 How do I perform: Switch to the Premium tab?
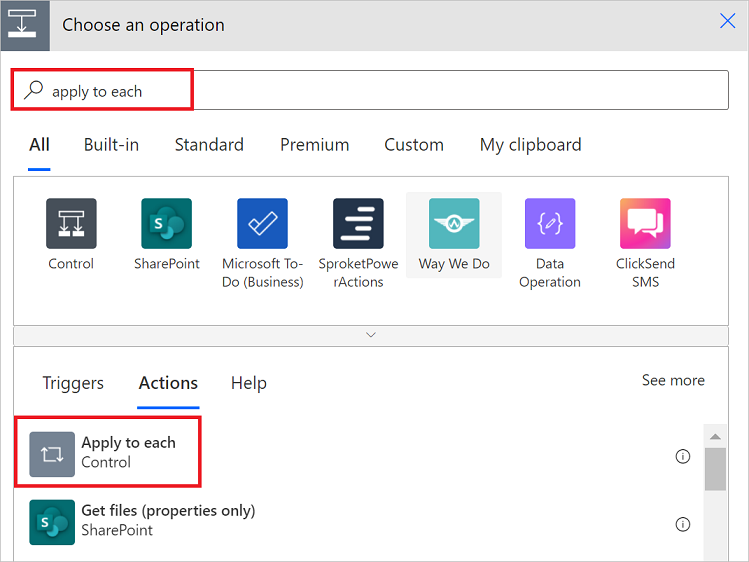click(314, 145)
